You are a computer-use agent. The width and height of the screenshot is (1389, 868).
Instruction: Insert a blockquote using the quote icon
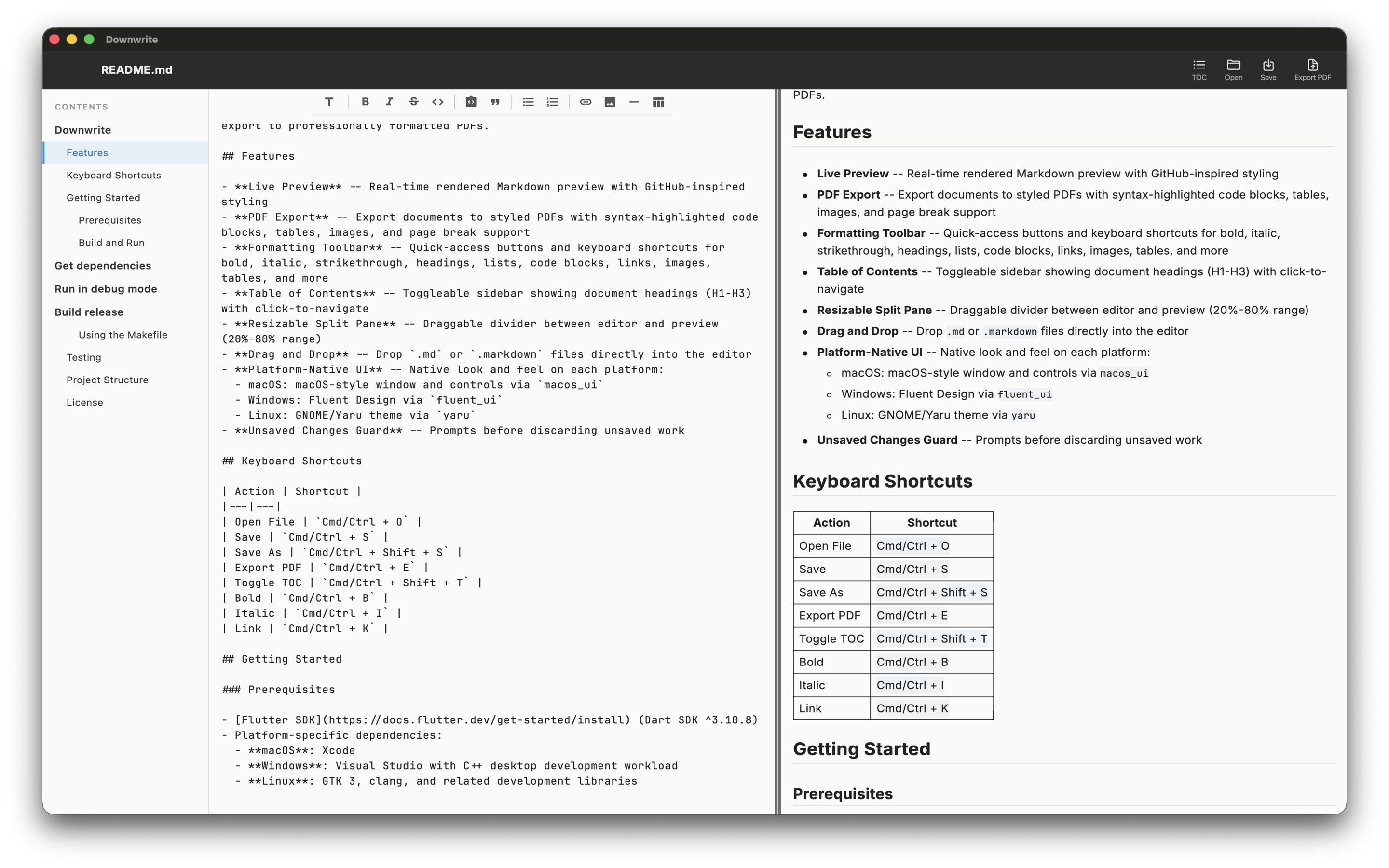(x=495, y=102)
